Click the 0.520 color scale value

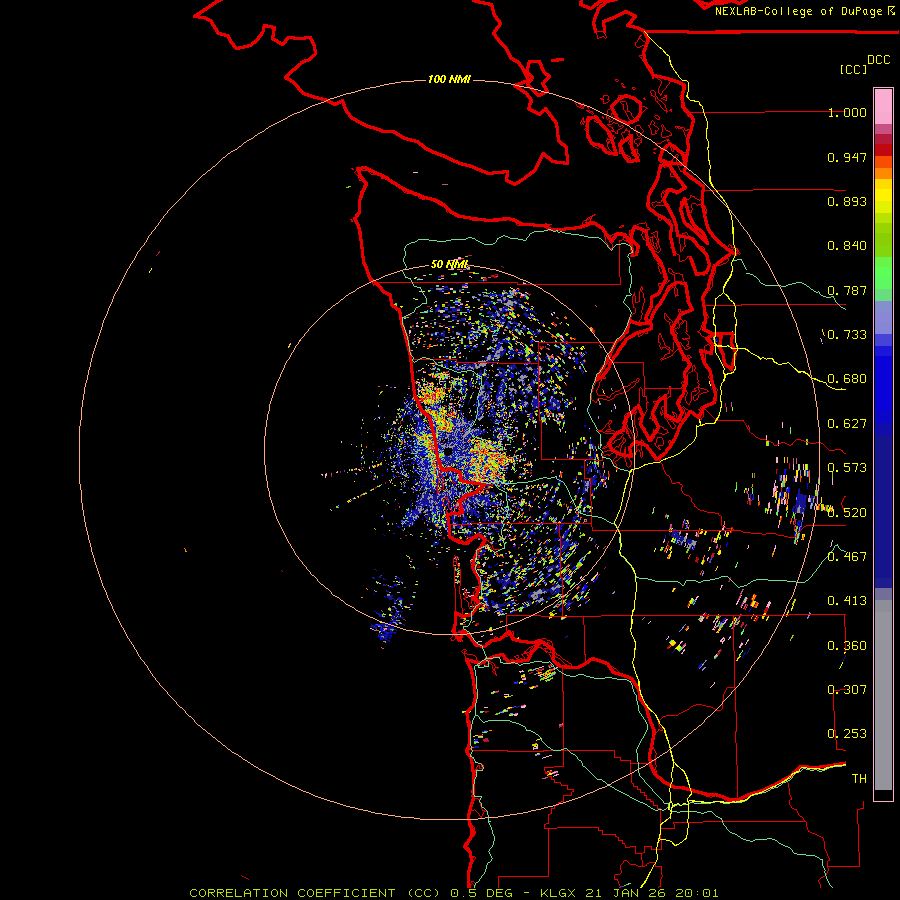847,513
